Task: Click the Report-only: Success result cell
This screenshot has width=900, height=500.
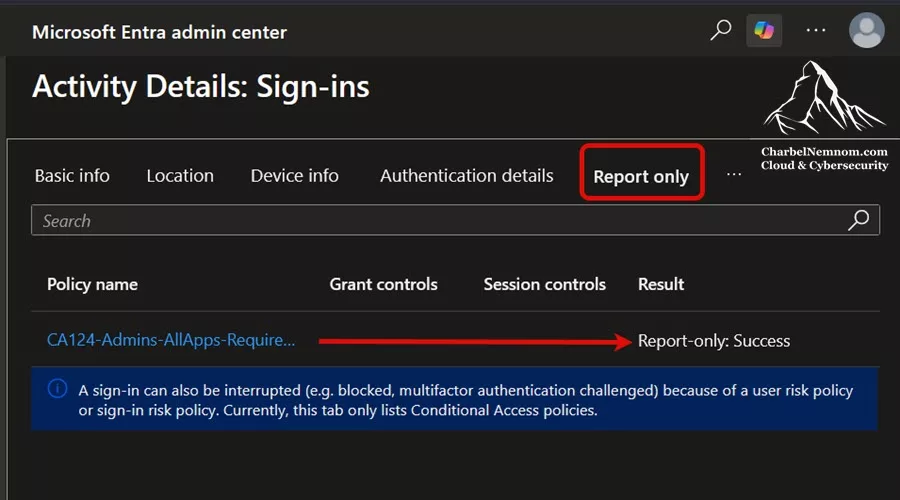Action: 714,341
